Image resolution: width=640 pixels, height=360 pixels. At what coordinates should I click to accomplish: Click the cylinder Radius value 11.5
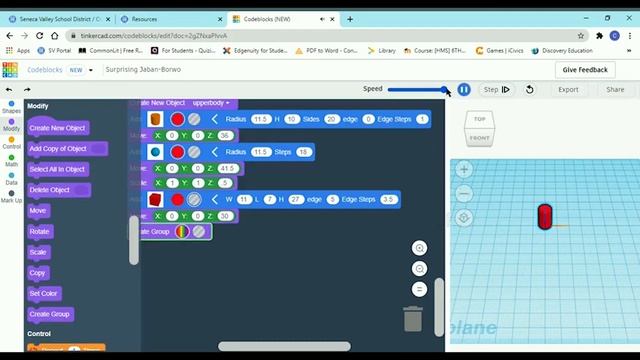[260, 119]
